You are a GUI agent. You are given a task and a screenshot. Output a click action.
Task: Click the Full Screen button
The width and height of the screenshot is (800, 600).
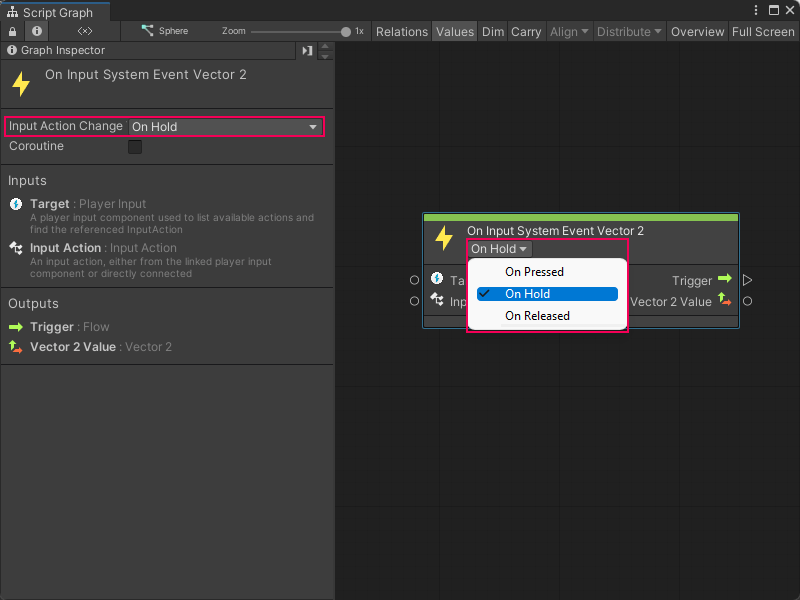click(x=763, y=31)
